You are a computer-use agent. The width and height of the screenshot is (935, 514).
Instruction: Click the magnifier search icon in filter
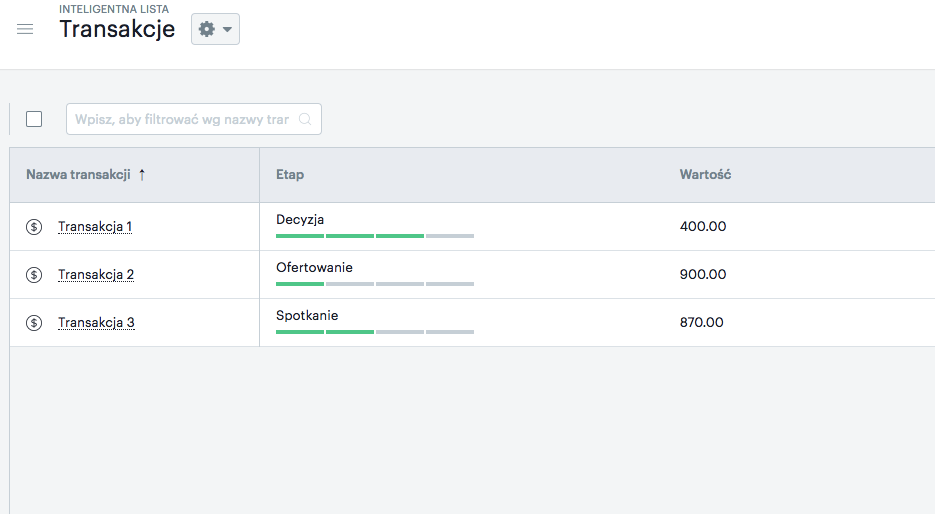pyautogui.click(x=305, y=119)
